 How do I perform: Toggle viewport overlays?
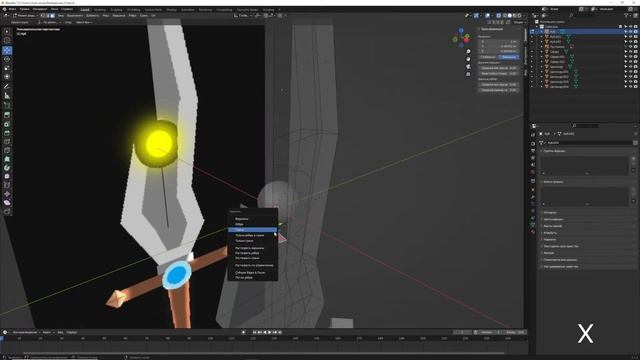tap(487, 16)
